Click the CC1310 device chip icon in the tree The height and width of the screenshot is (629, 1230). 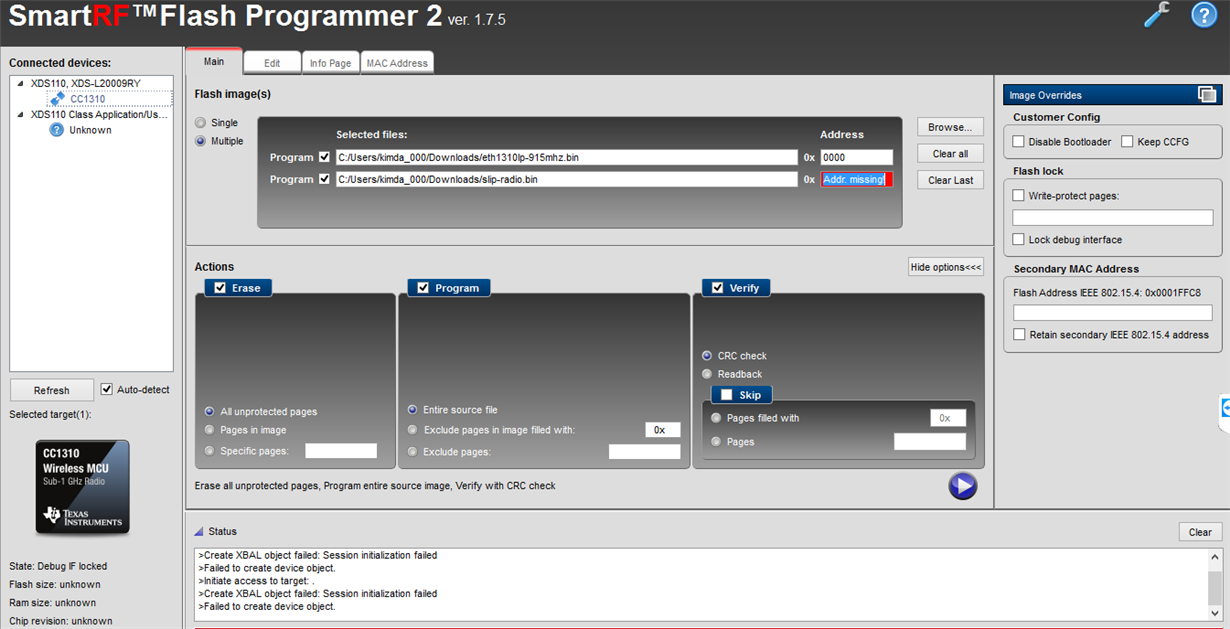[x=57, y=99]
